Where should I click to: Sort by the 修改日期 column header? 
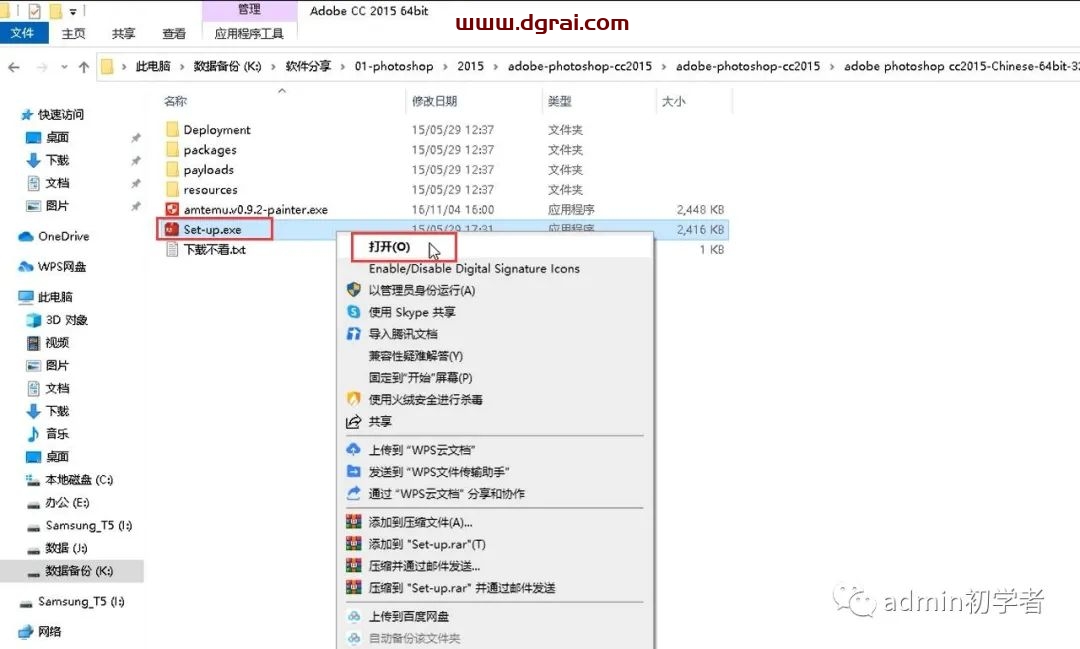(x=435, y=101)
